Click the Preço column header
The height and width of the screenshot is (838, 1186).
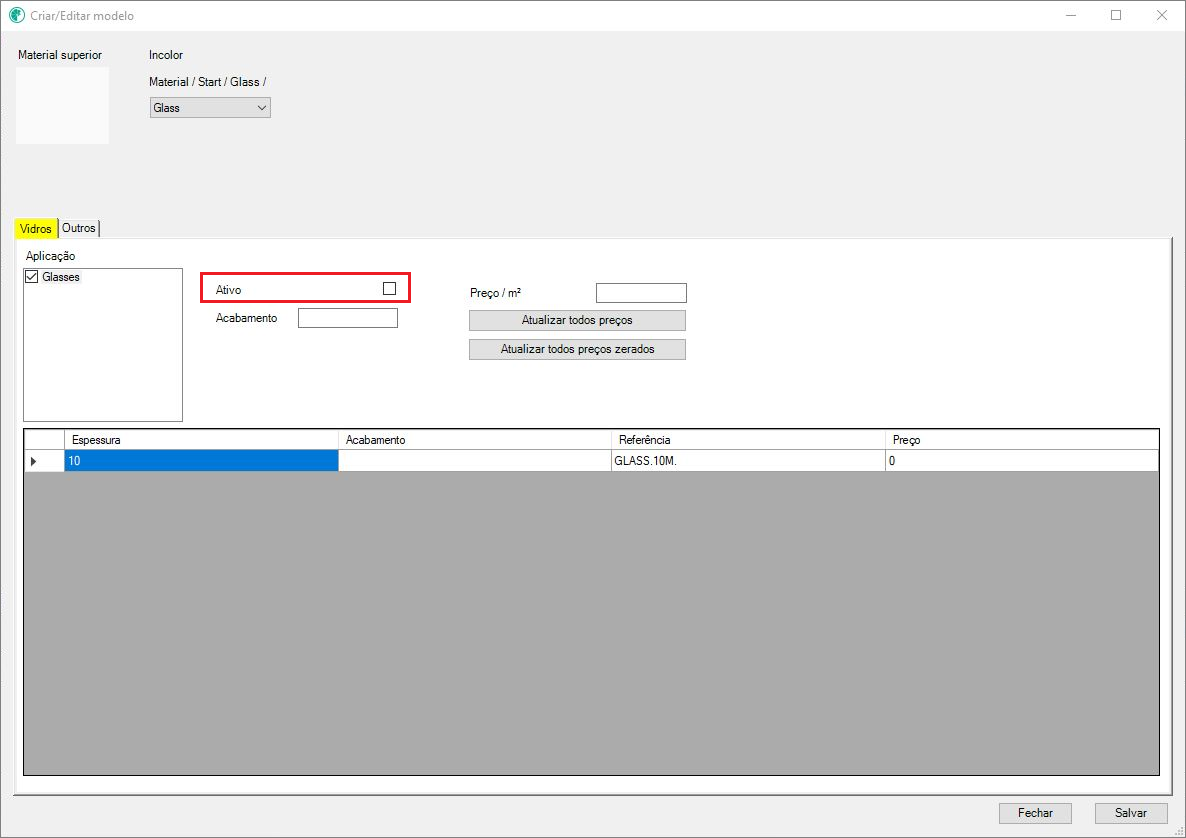point(1022,439)
